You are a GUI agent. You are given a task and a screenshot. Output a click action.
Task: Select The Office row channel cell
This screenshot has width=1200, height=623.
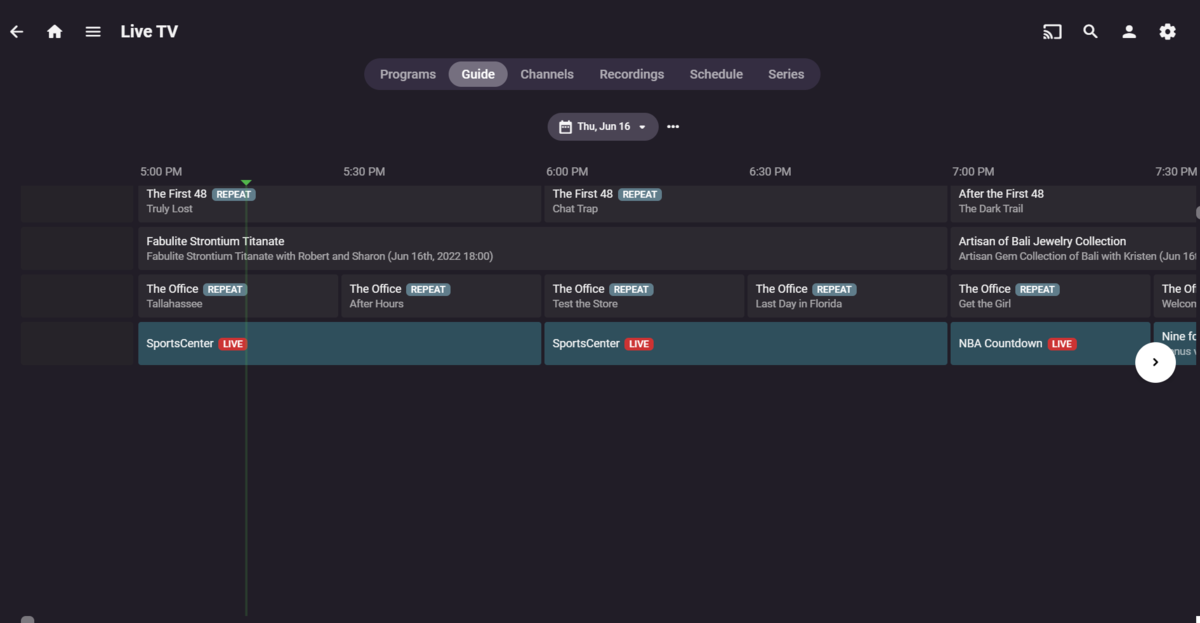(78, 296)
